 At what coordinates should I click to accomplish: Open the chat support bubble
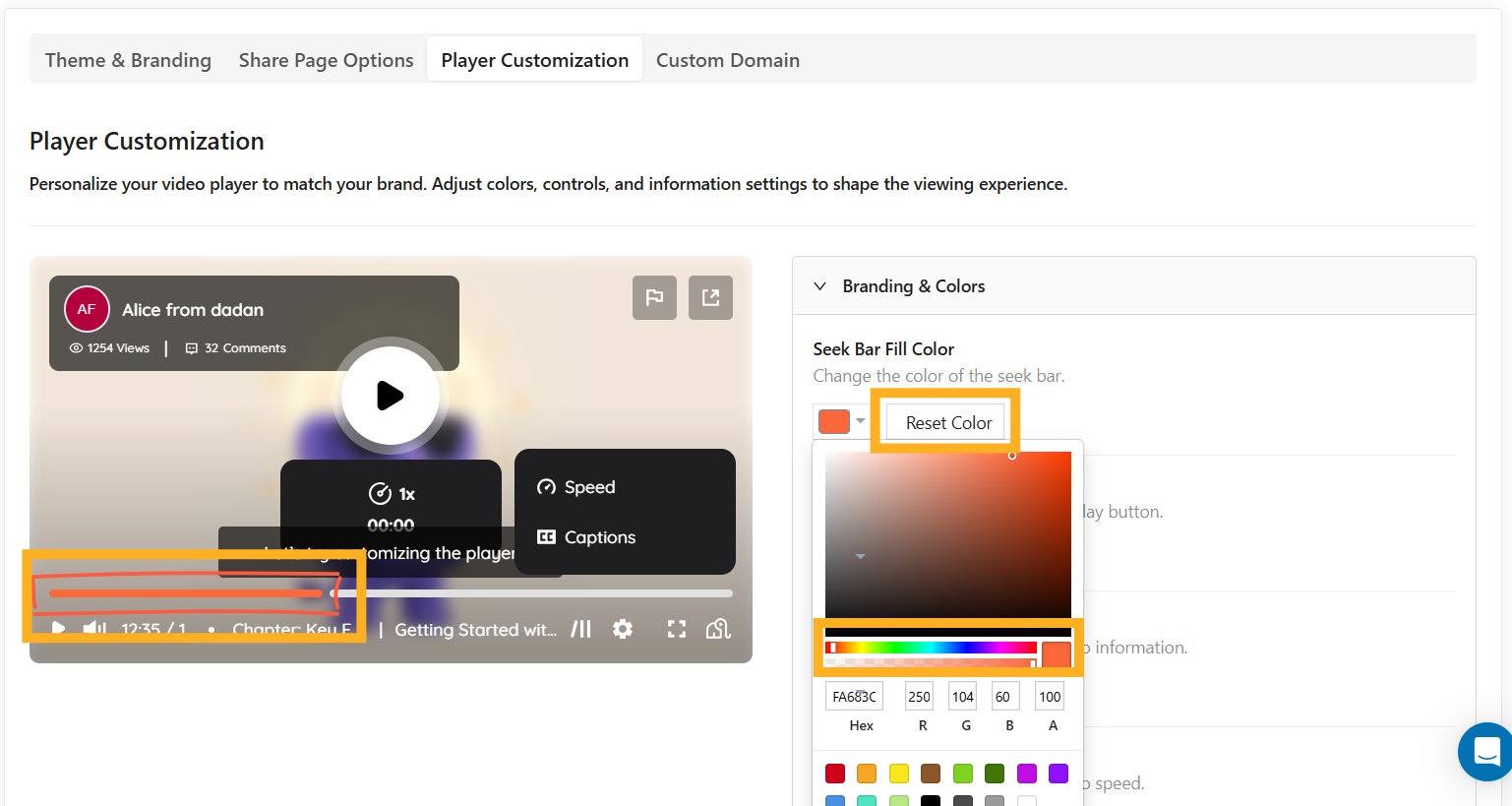[x=1484, y=752]
